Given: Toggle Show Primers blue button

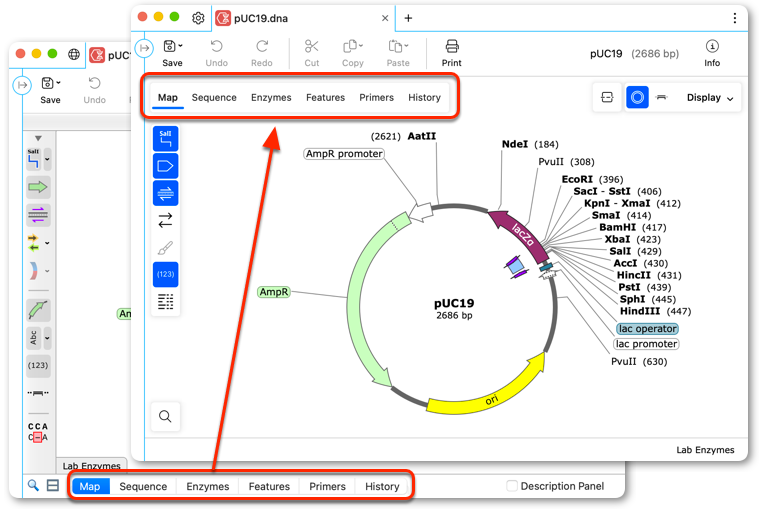Looking at the screenshot, I should pos(166,194).
